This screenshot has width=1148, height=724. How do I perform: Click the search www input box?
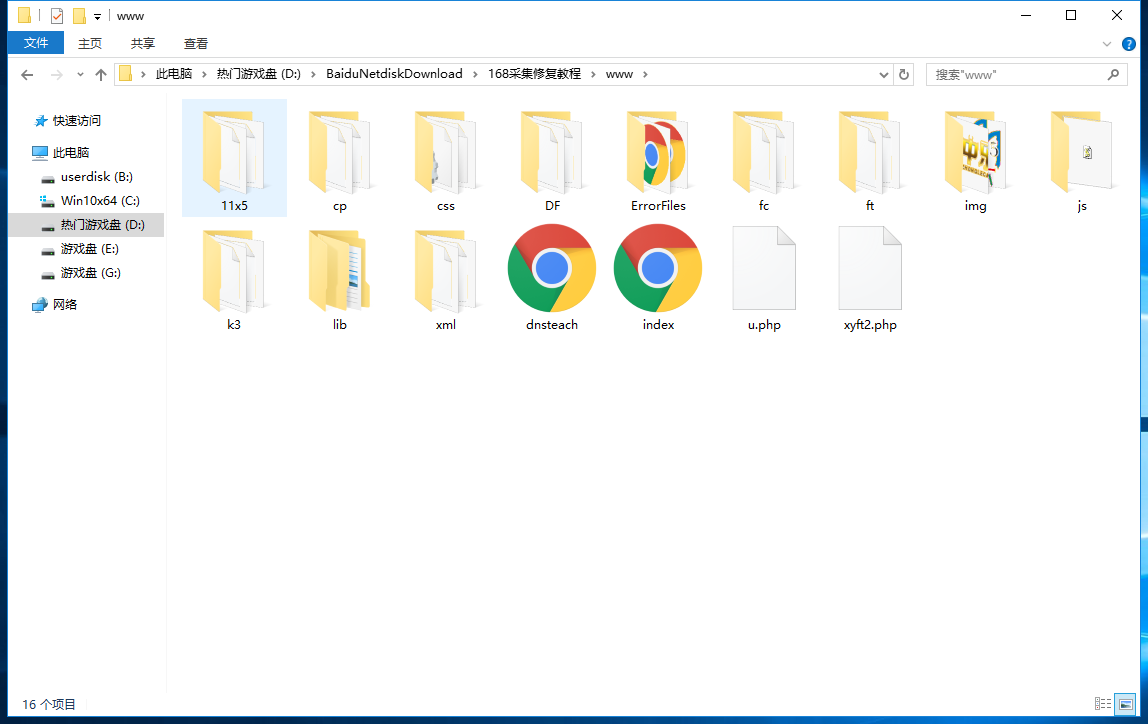click(1015, 74)
